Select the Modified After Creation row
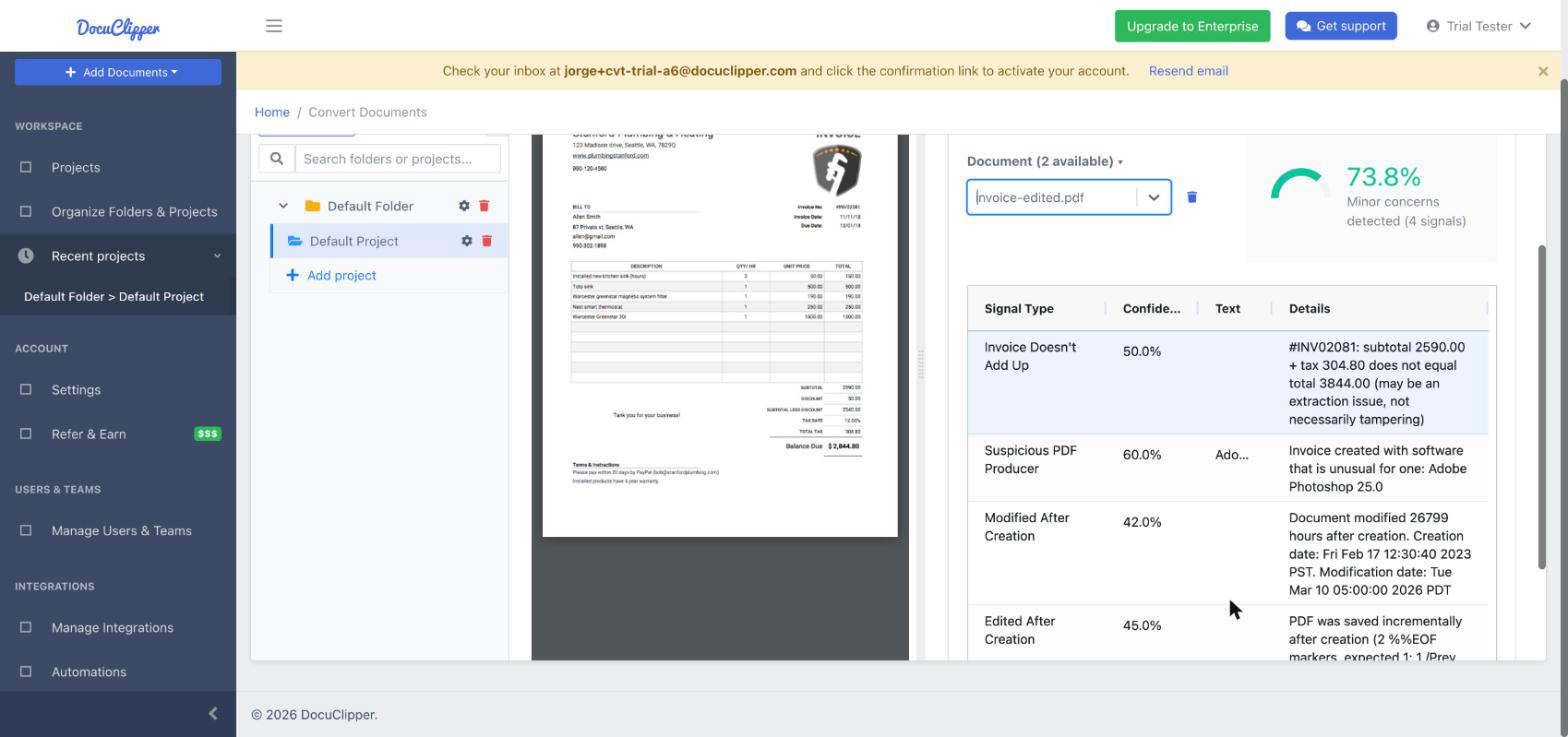 coord(1227,553)
